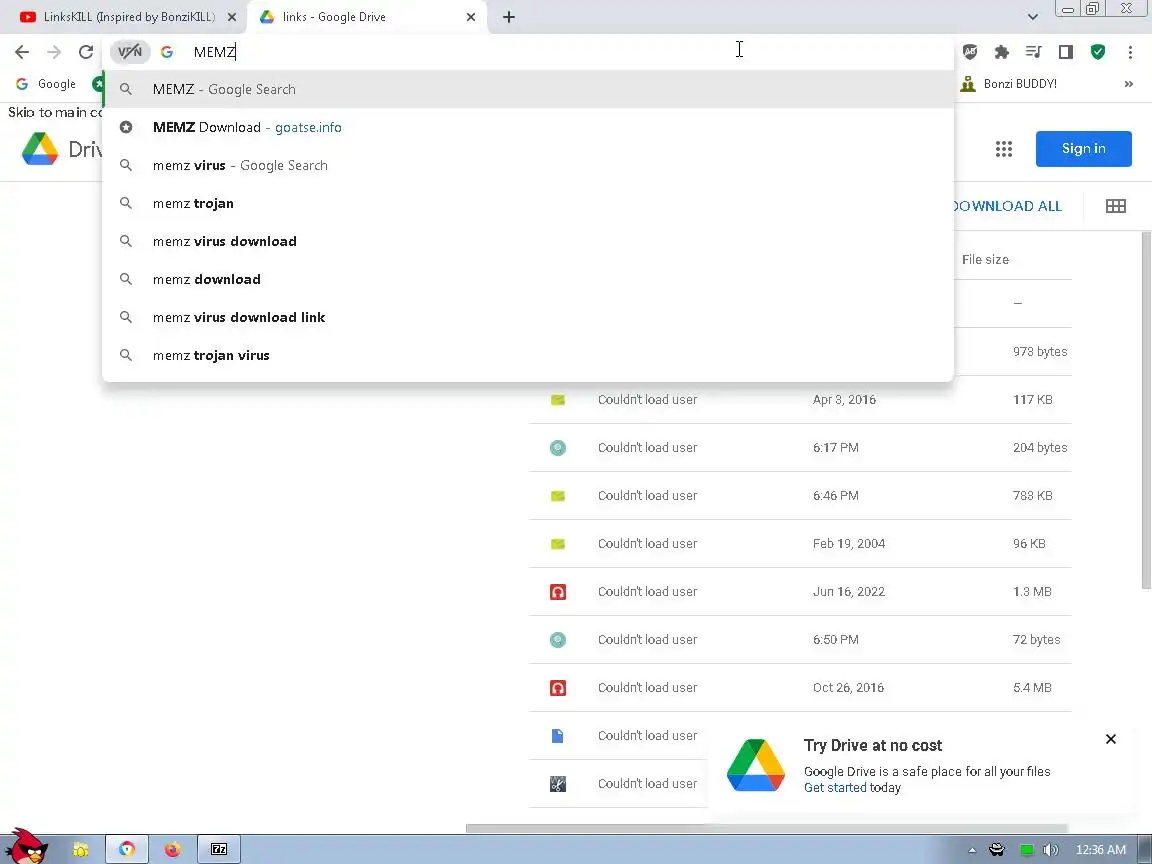Click the '783 KB' file size cell

1032,496
